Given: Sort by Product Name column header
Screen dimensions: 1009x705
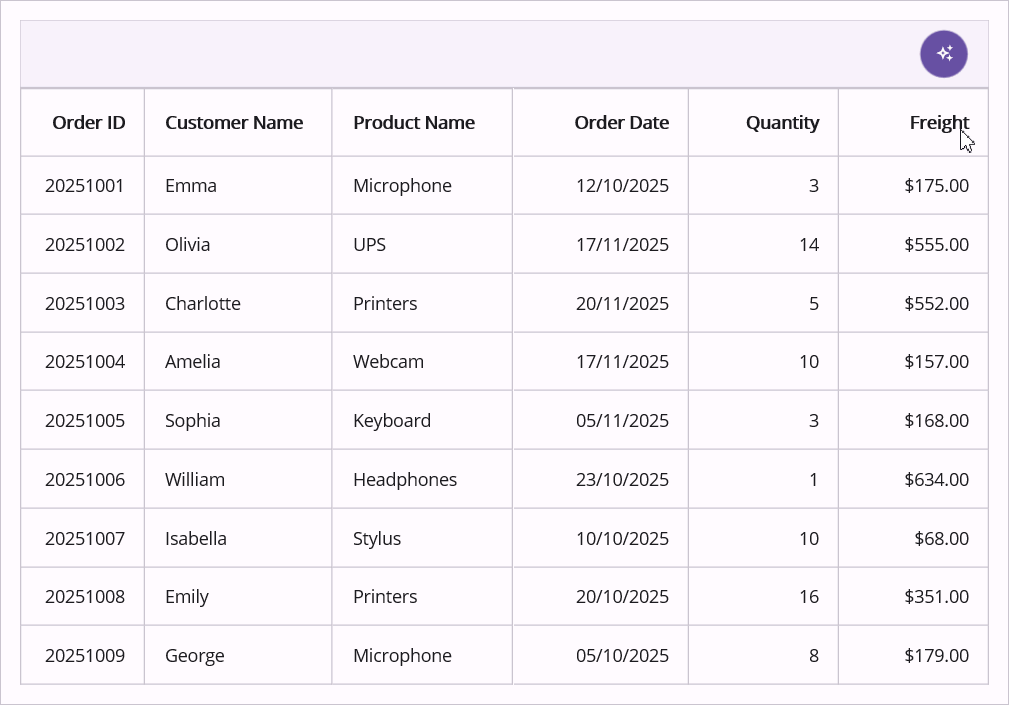Looking at the screenshot, I should point(414,123).
